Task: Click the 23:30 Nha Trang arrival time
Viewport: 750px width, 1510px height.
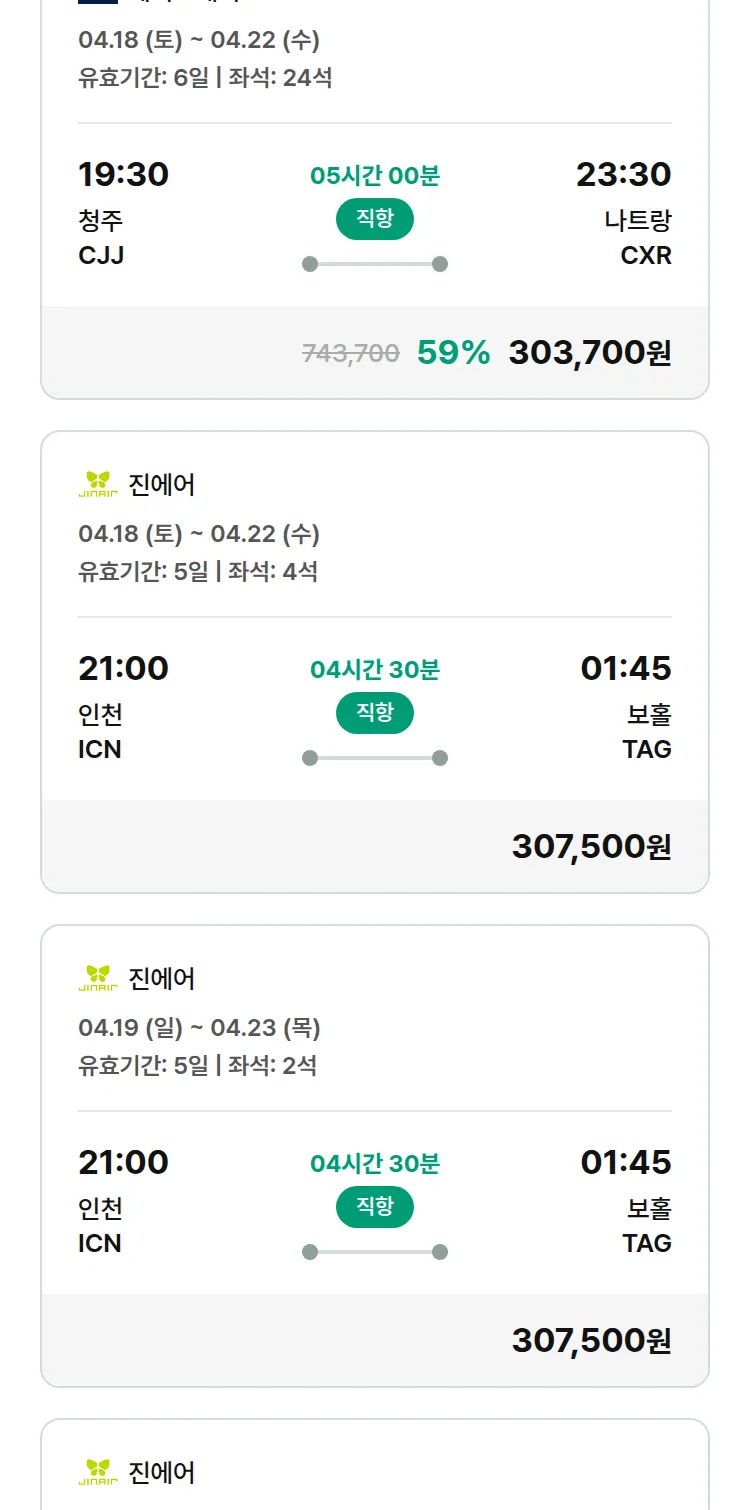Action: pos(623,175)
